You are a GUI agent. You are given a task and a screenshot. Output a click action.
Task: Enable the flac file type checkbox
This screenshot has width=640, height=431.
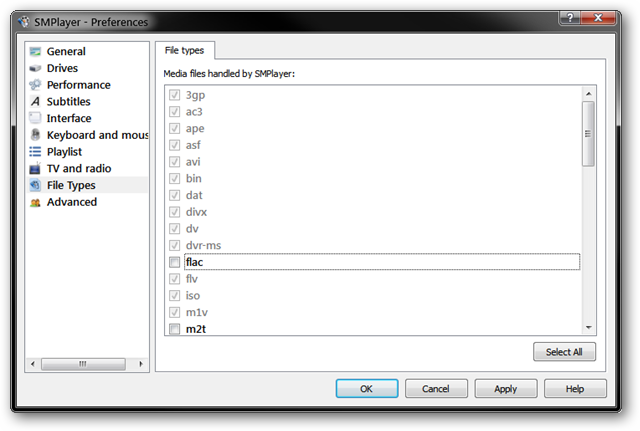click(x=174, y=262)
